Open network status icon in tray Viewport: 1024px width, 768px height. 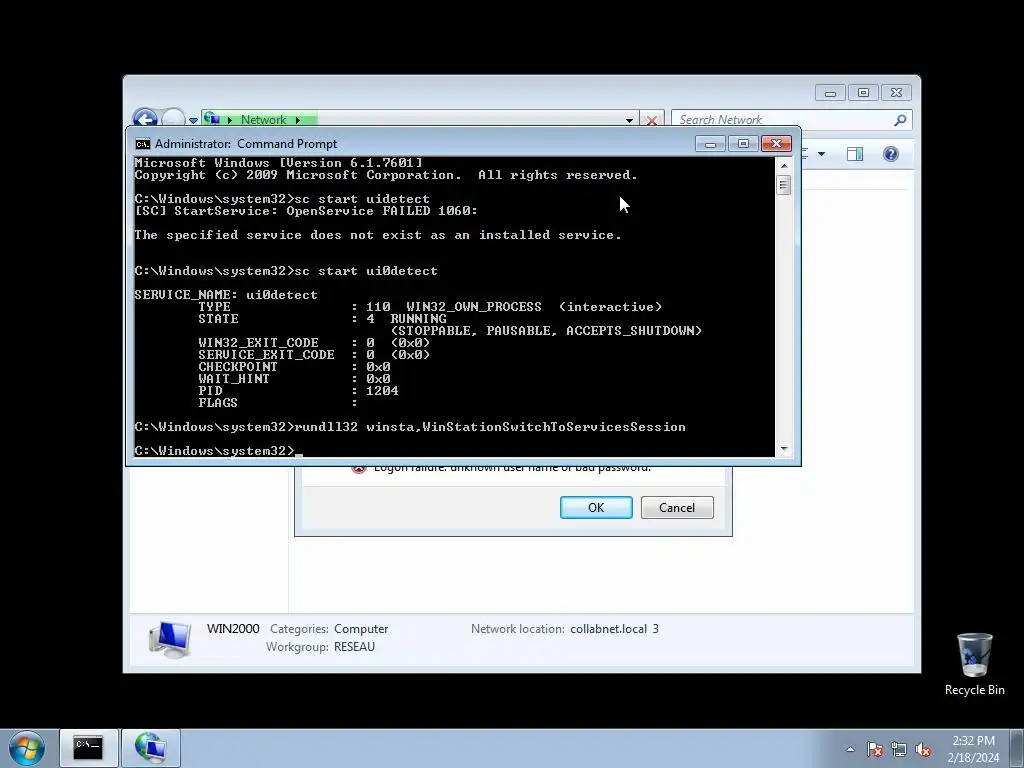pyautogui.click(x=899, y=749)
